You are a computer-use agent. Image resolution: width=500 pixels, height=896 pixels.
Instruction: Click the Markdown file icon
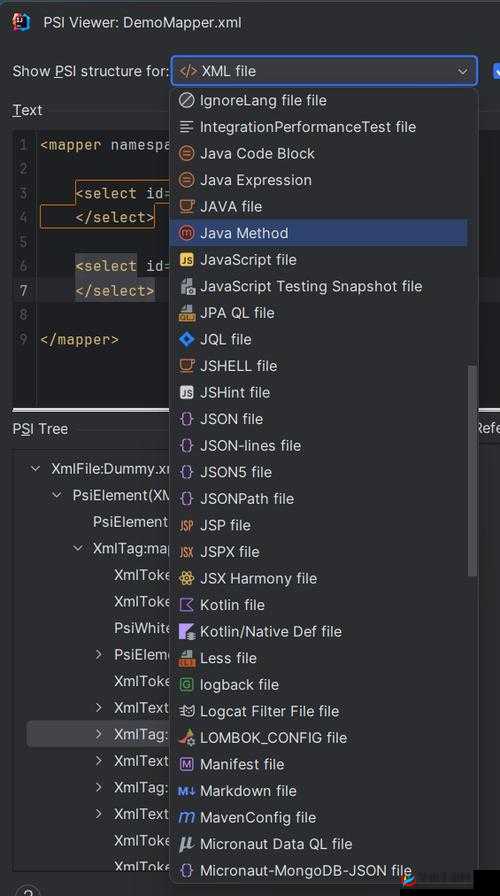click(x=187, y=791)
